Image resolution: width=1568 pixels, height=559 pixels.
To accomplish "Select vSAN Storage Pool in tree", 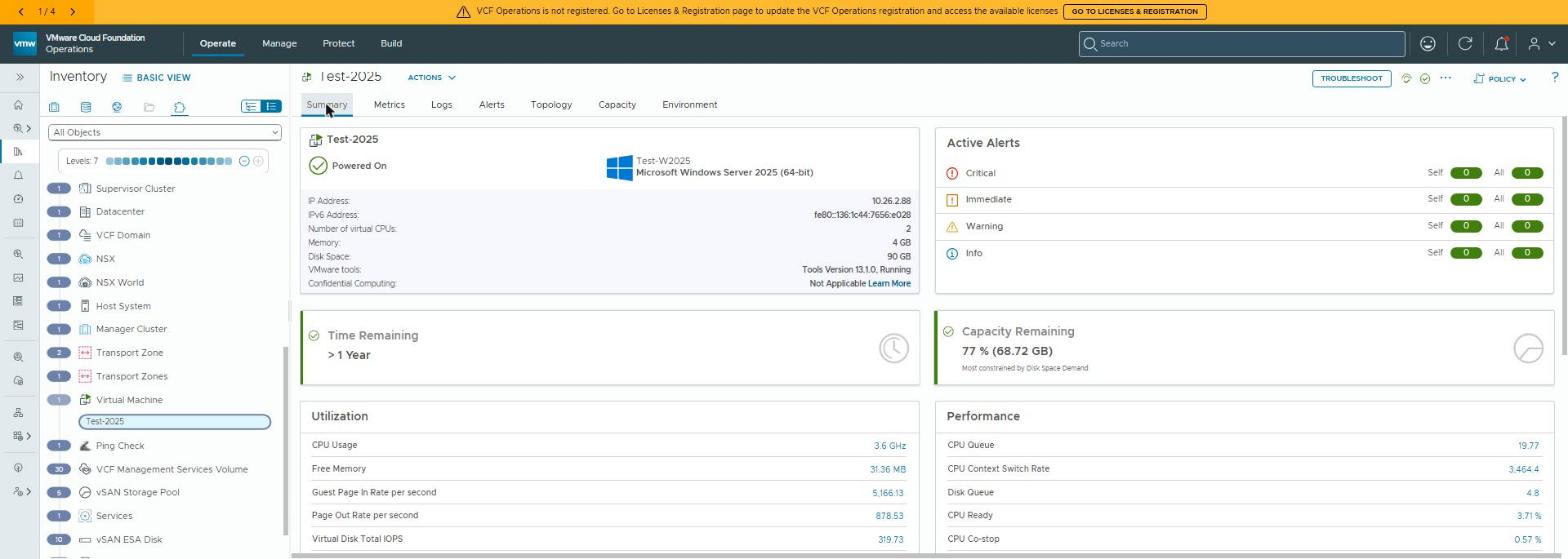I will [137, 493].
